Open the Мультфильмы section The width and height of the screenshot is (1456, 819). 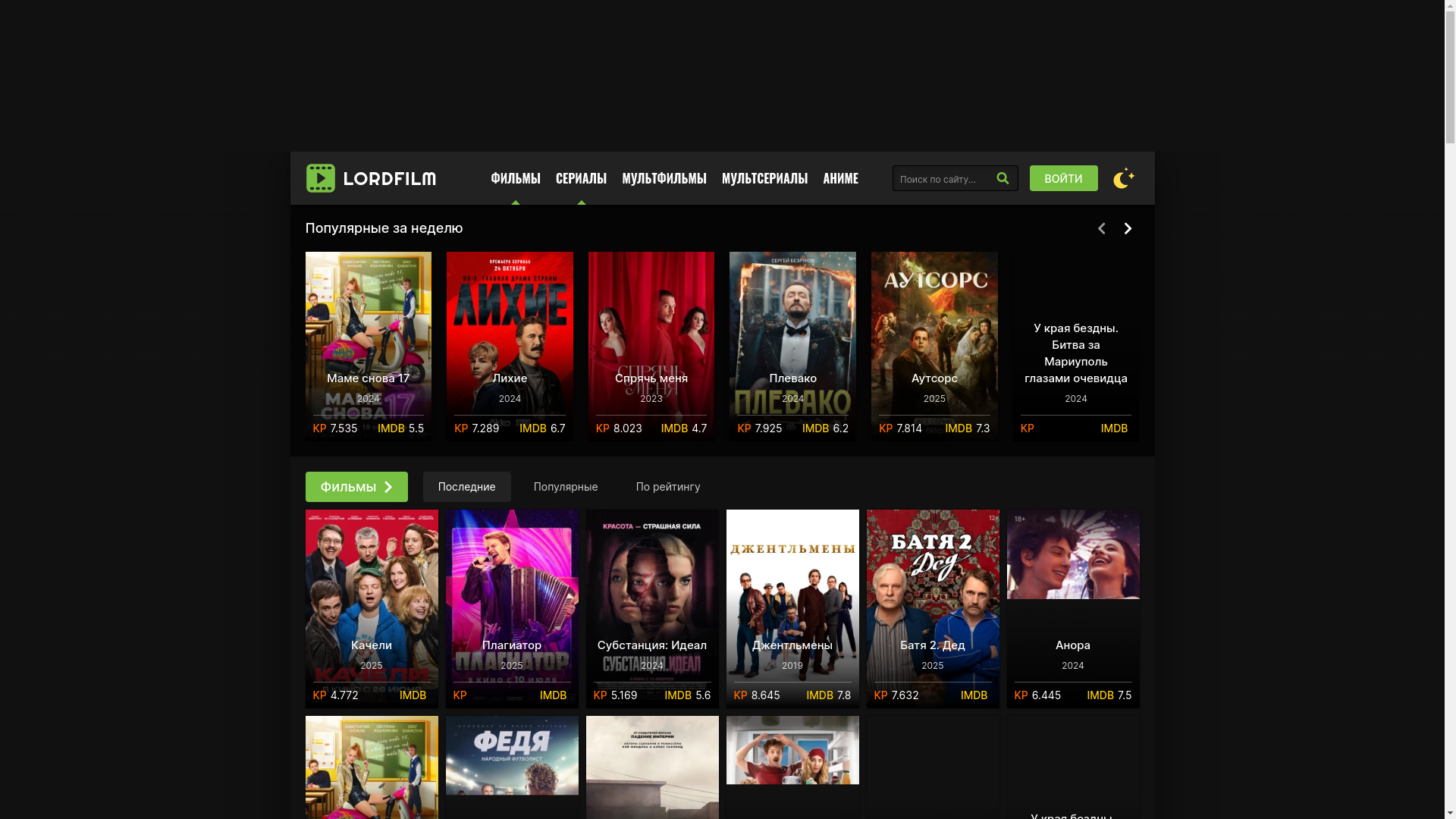tap(664, 178)
